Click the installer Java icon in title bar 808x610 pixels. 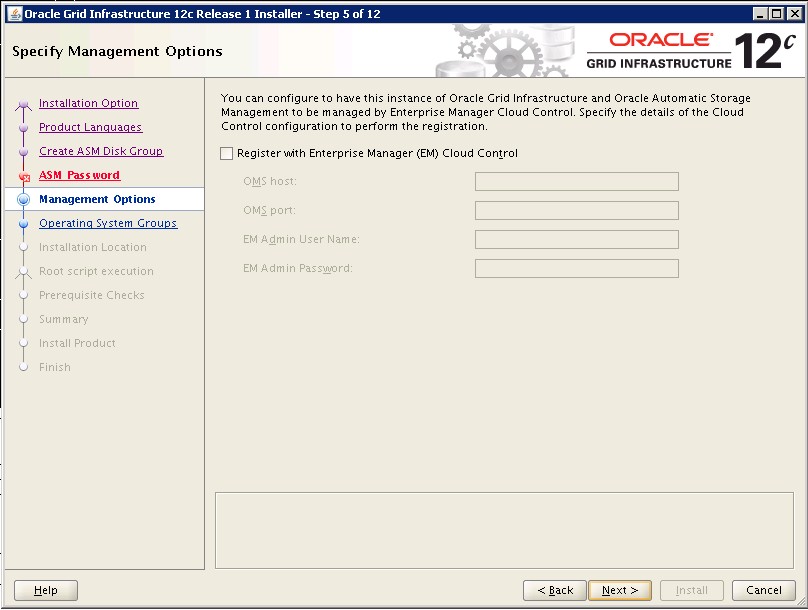click(x=15, y=14)
